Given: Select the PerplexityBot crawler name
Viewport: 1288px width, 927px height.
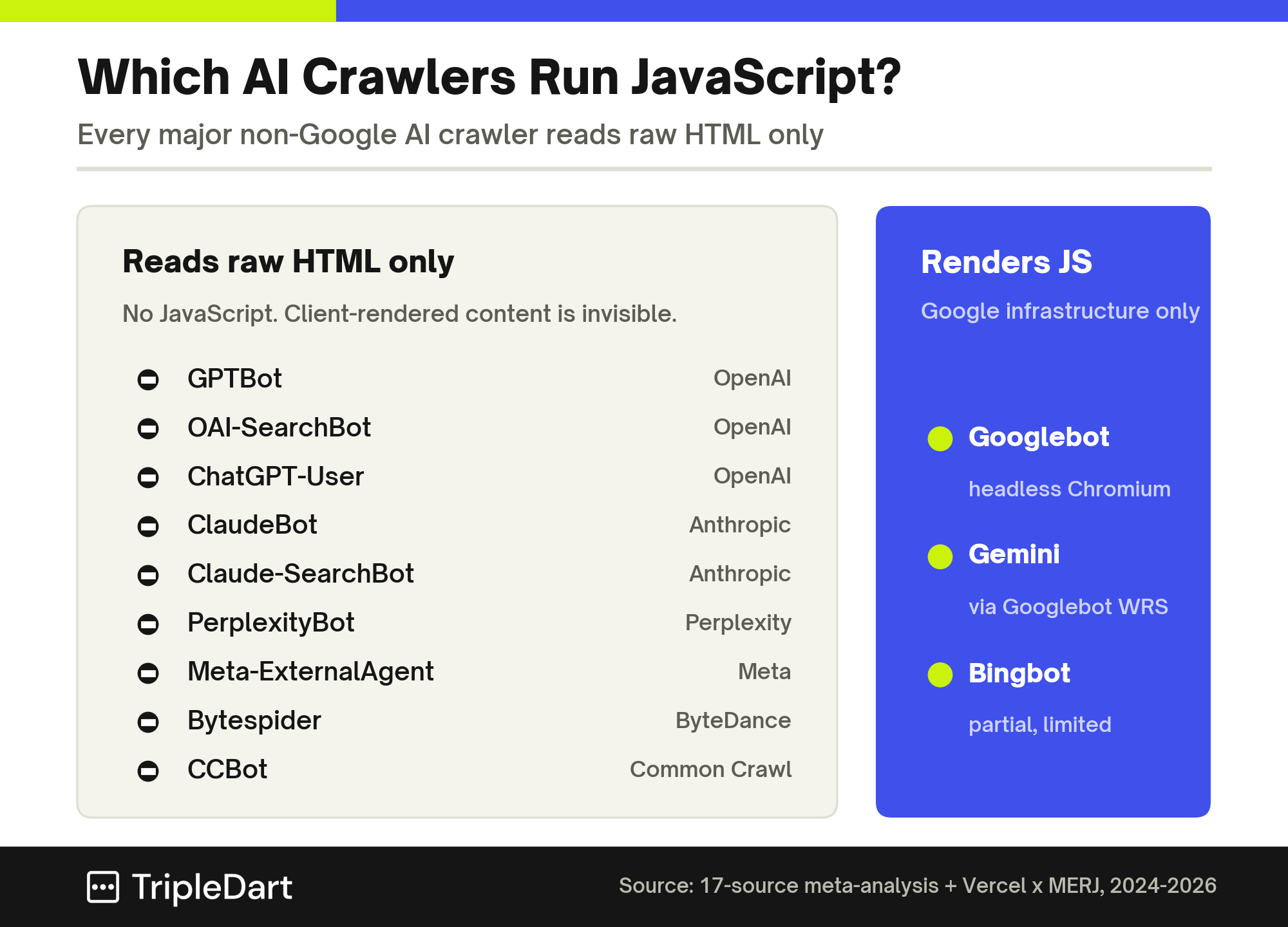Looking at the screenshot, I should tap(271, 623).
